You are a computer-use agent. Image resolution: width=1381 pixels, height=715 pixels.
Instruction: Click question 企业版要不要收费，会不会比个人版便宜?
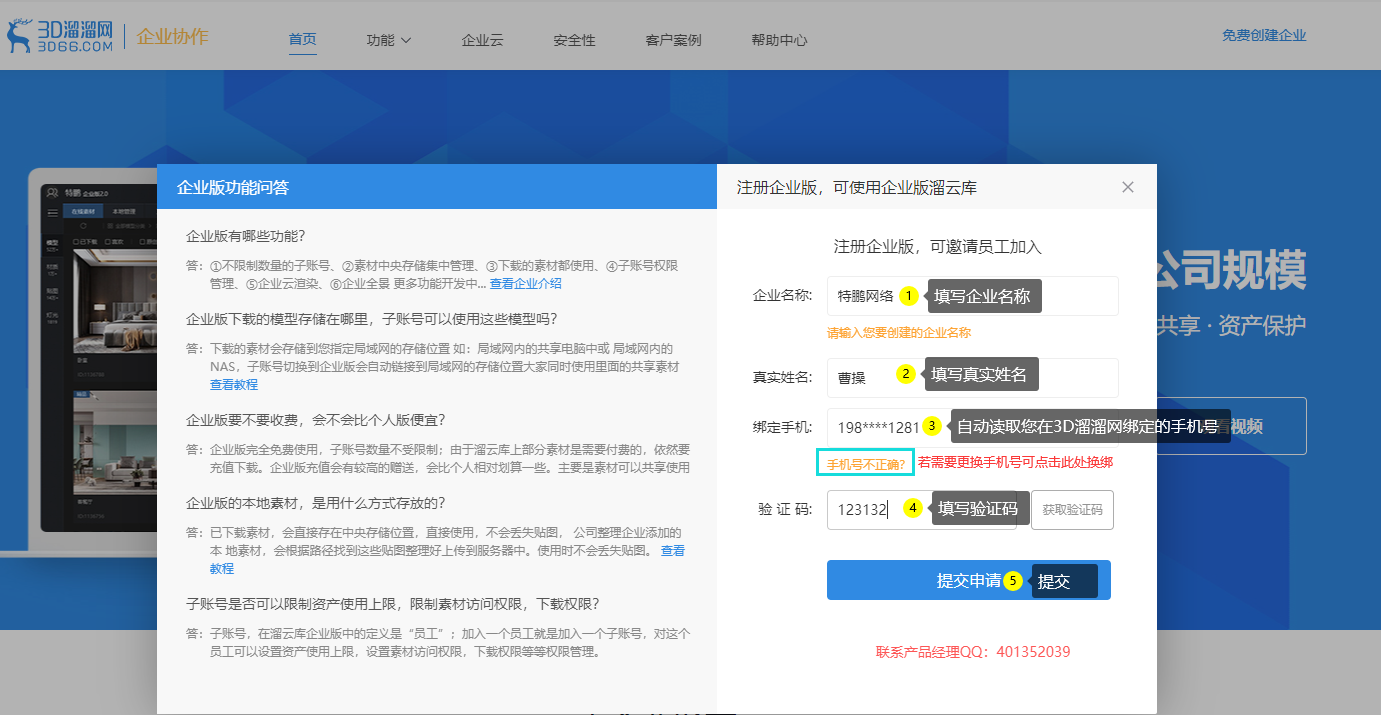[316, 419]
